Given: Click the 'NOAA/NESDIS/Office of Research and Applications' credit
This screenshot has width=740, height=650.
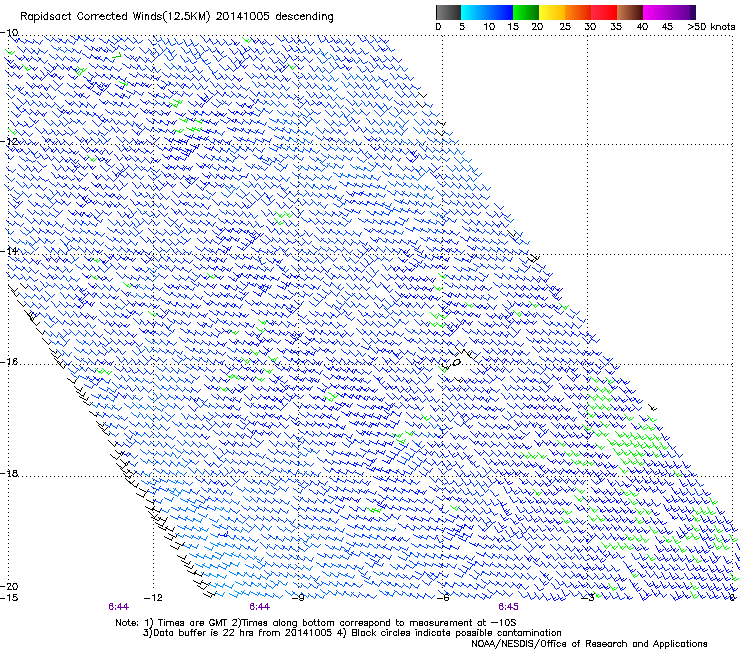Looking at the screenshot, I should click(x=589, y=644).
